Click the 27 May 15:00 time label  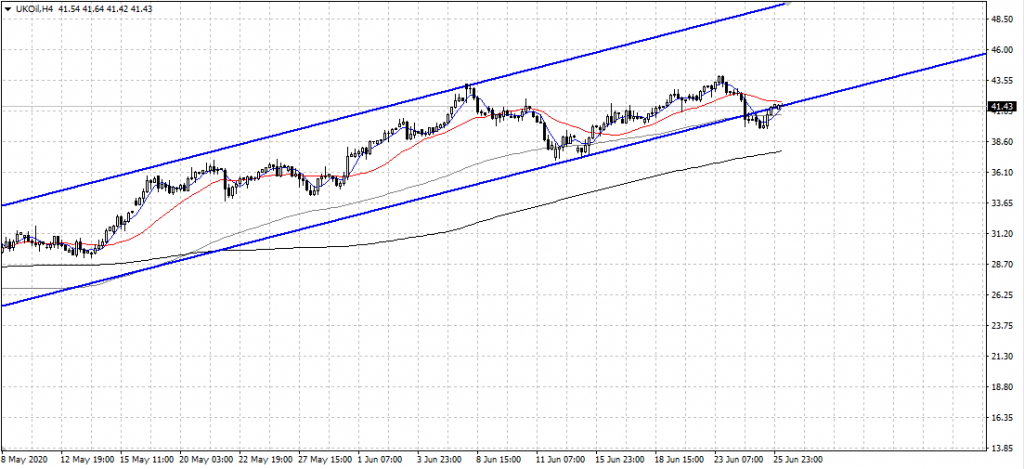click(x=324, y=461)
